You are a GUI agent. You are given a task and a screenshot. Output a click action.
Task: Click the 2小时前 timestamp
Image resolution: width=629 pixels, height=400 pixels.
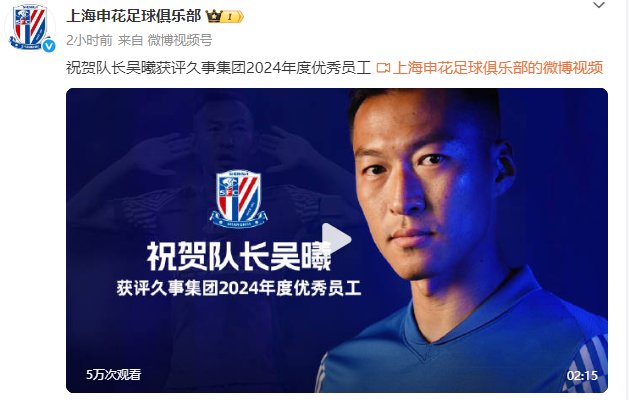click(x=89, y=40)
